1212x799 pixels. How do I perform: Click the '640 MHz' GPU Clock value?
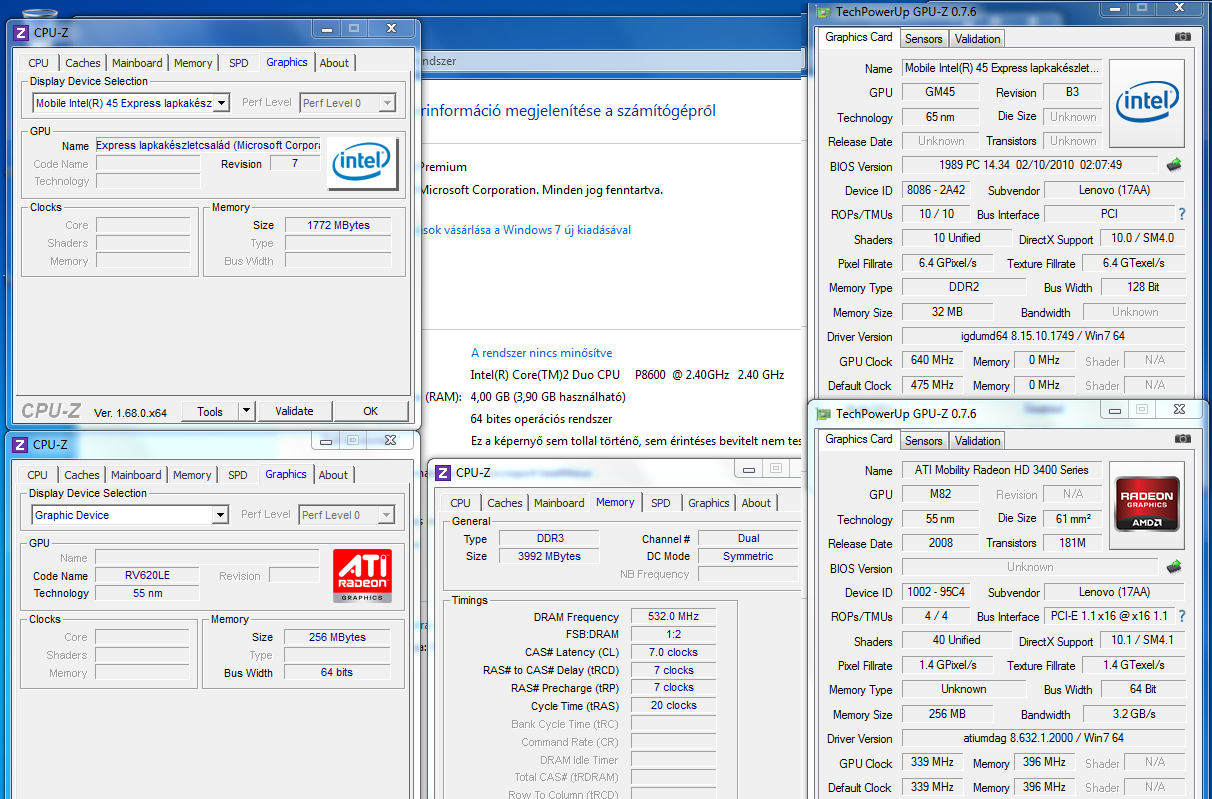(933, 360)
